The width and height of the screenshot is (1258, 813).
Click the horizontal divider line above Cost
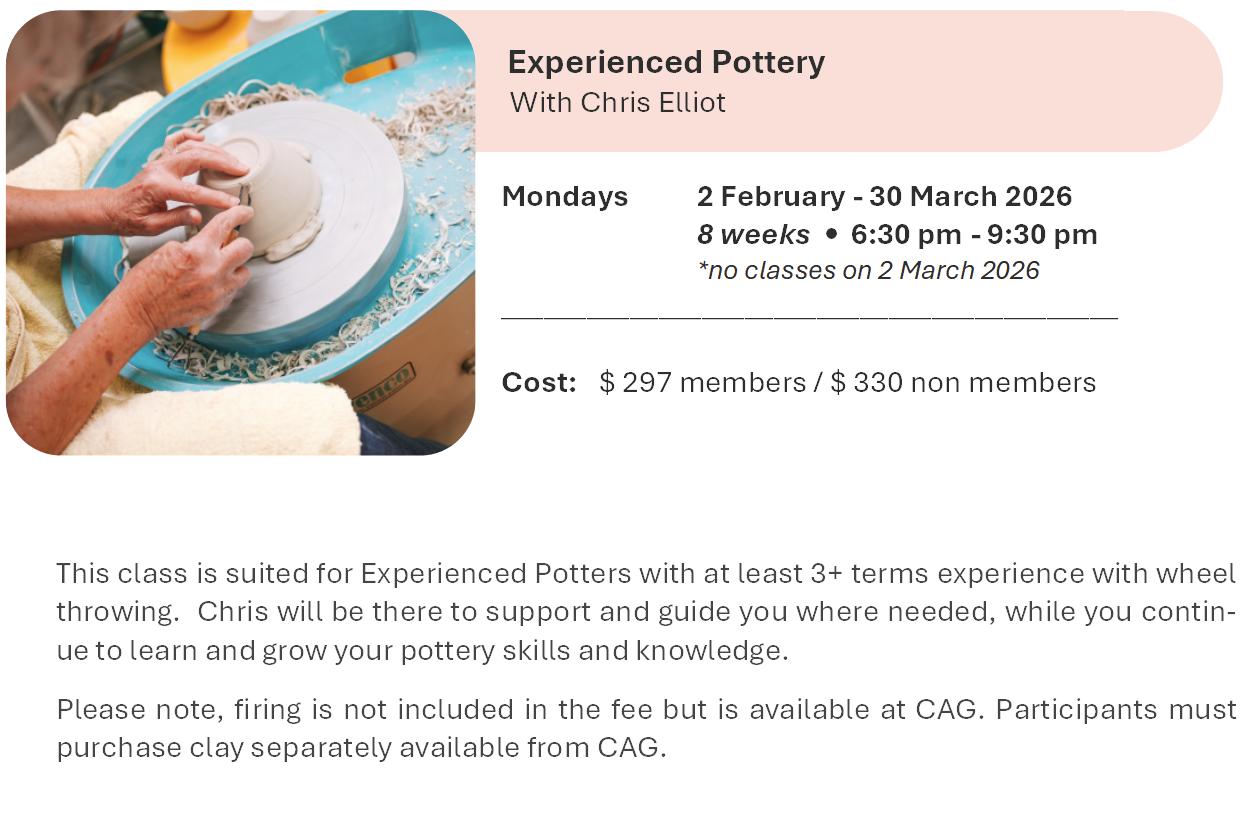pos(808,317)
